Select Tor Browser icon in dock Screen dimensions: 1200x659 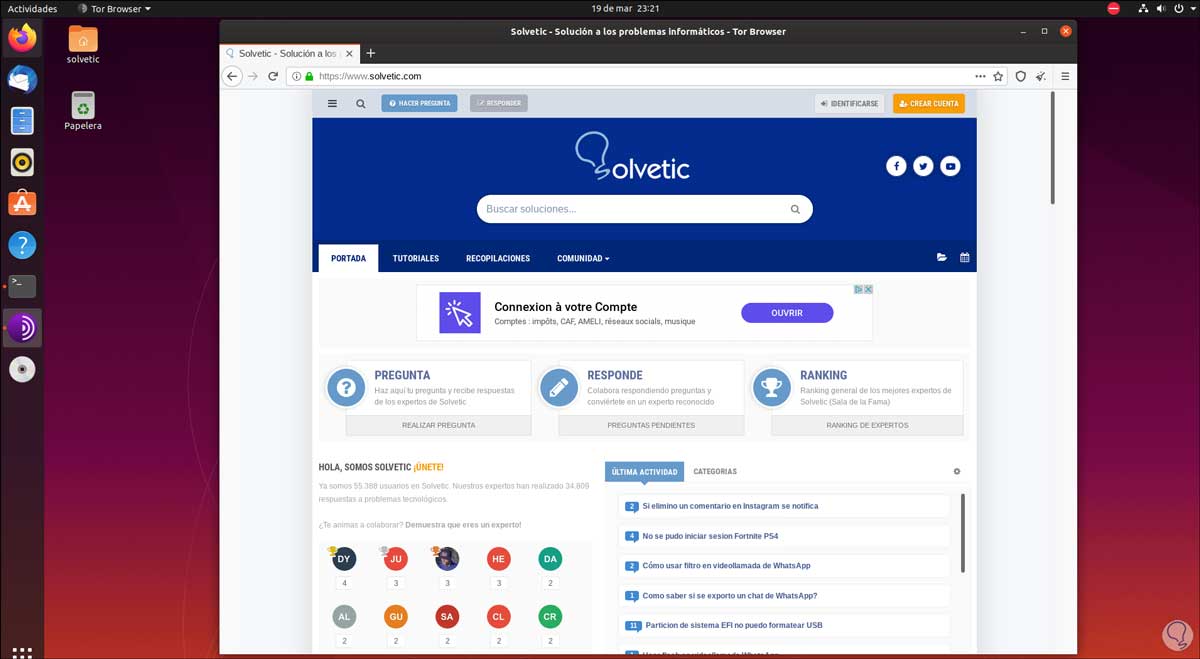[22, 328]
